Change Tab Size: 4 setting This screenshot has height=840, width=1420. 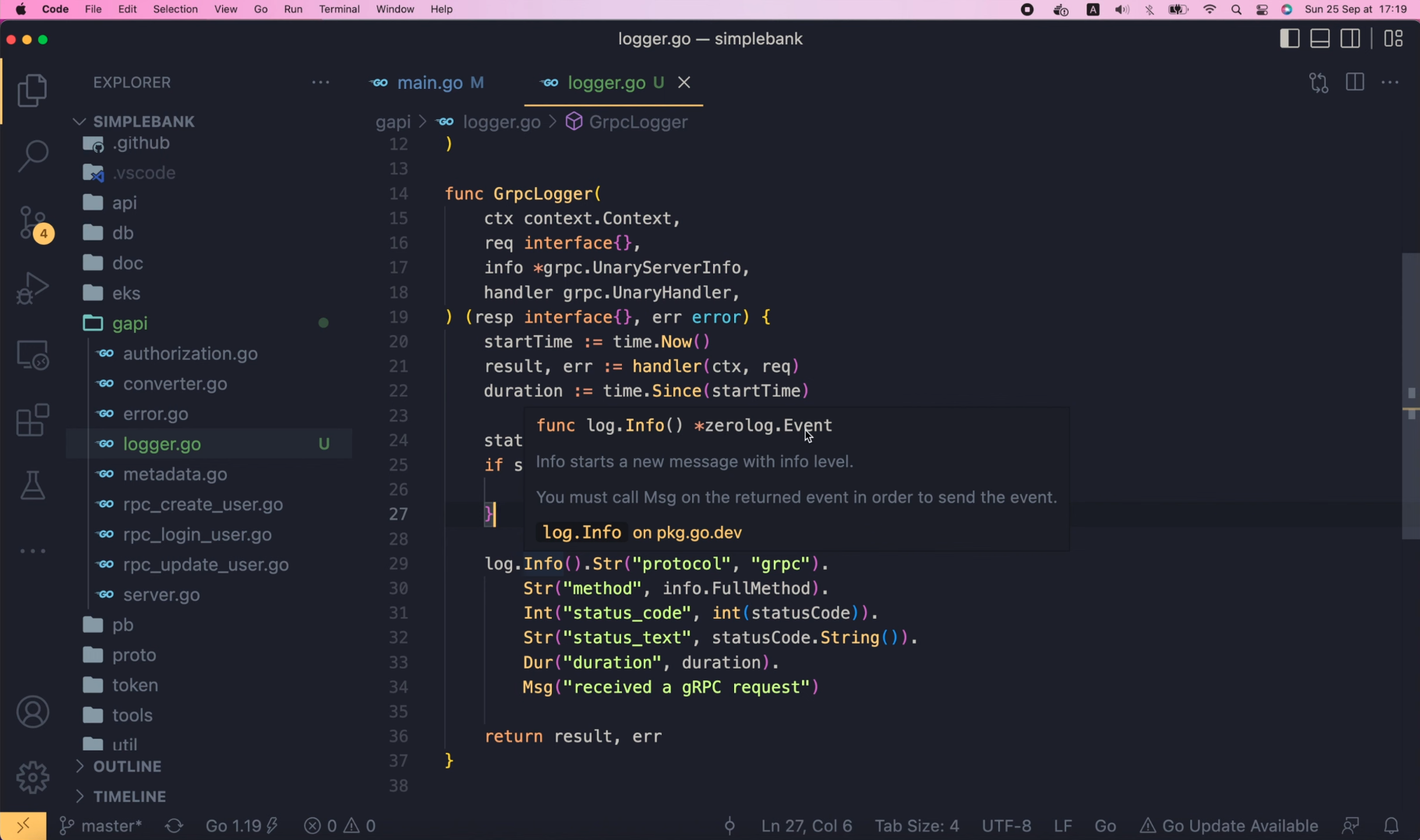click(917, 826)
